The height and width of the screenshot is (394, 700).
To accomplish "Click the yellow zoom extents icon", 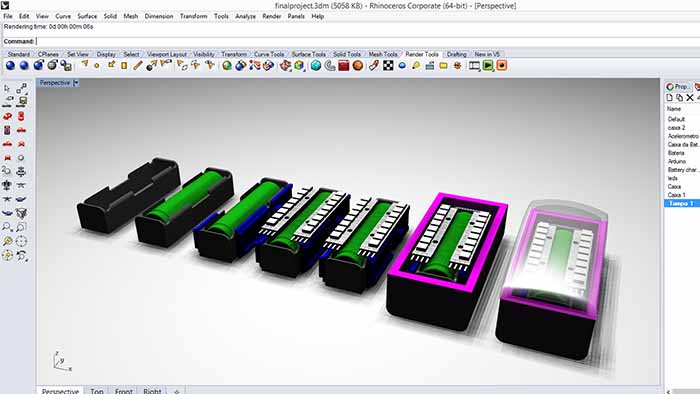I will click(x=7, y=241).
